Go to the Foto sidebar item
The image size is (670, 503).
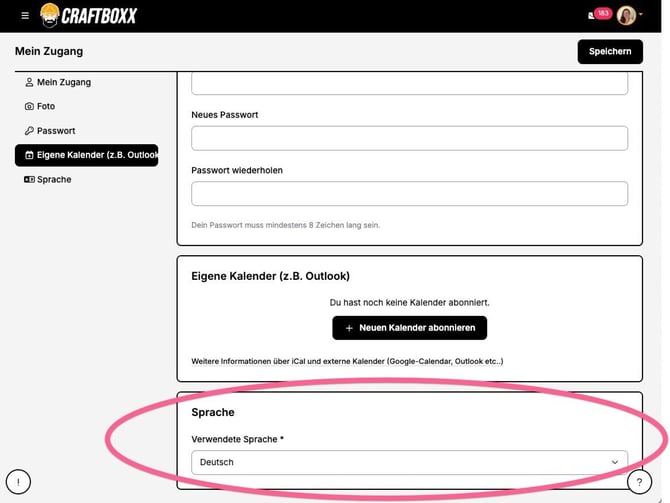(x=46, y=106)
